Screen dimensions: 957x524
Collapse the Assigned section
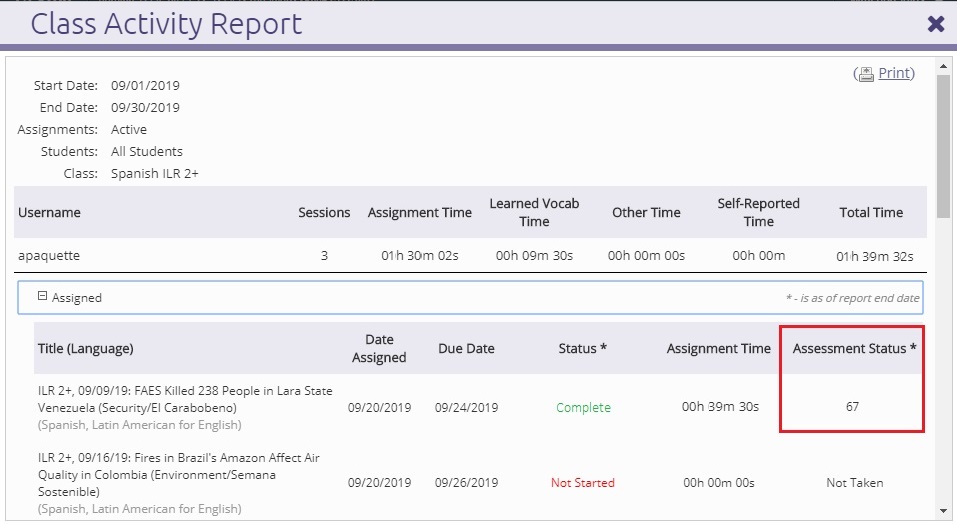(43, 297)
